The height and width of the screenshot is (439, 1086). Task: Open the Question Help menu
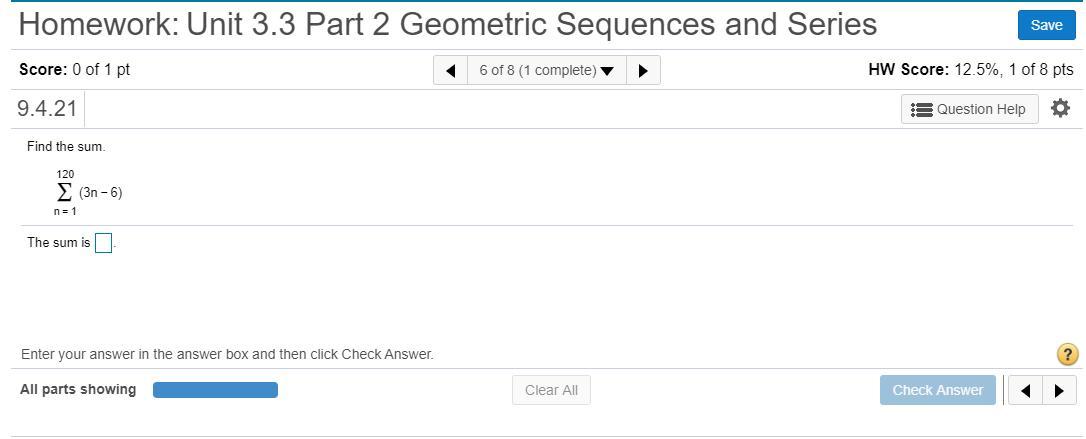969,109
